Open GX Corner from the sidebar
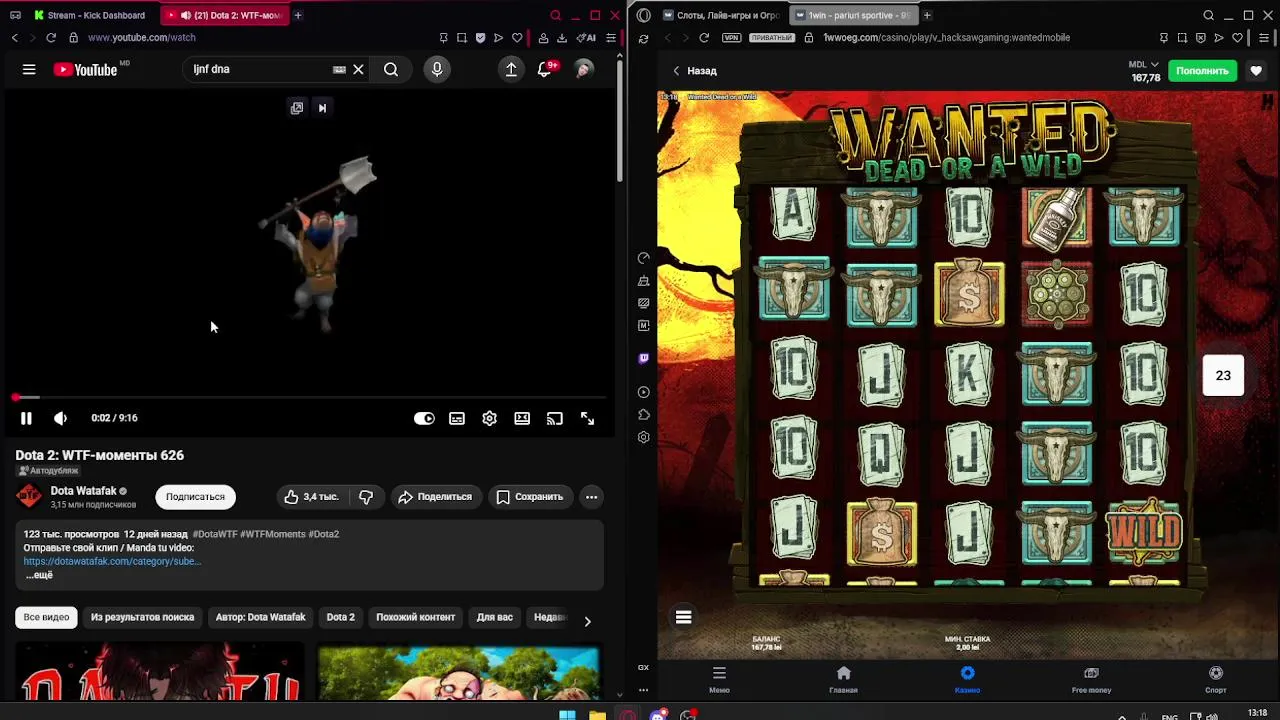 (x=643, y=667)
